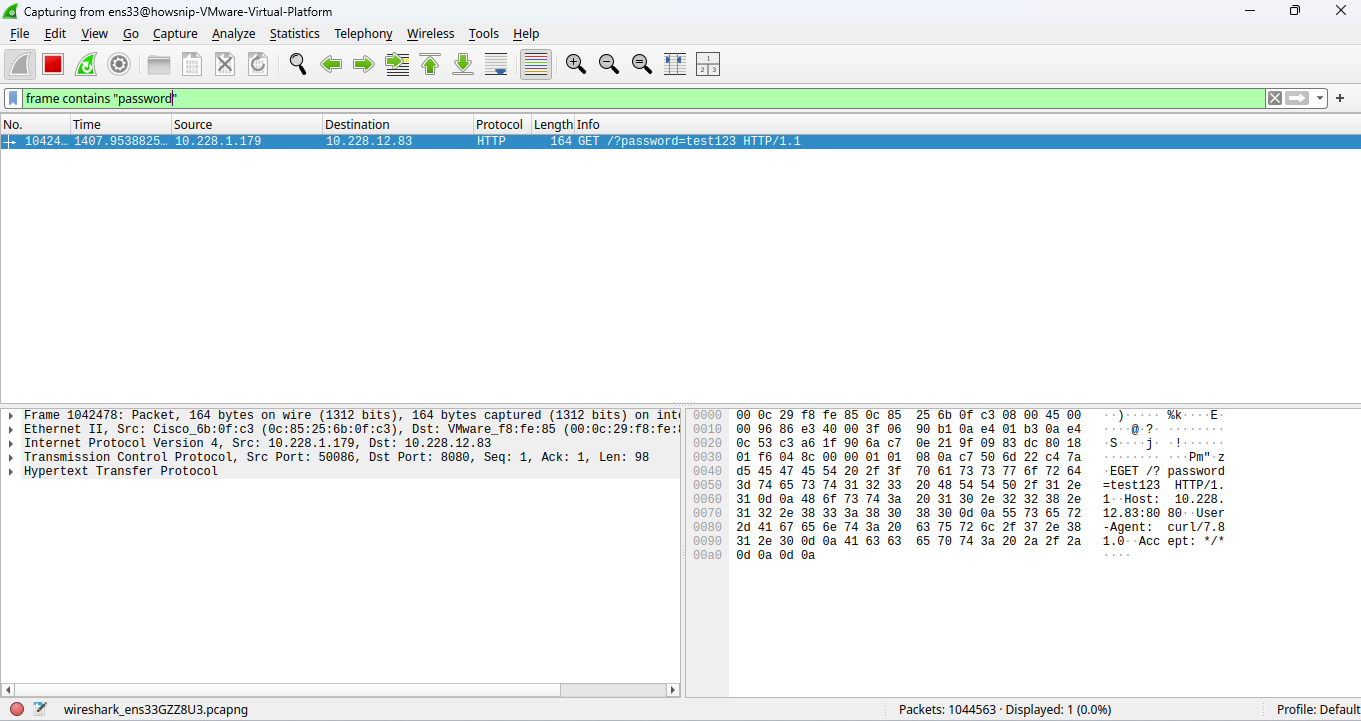Restart the current capture
1361x721 pixels.
click(x=86, y=65)
